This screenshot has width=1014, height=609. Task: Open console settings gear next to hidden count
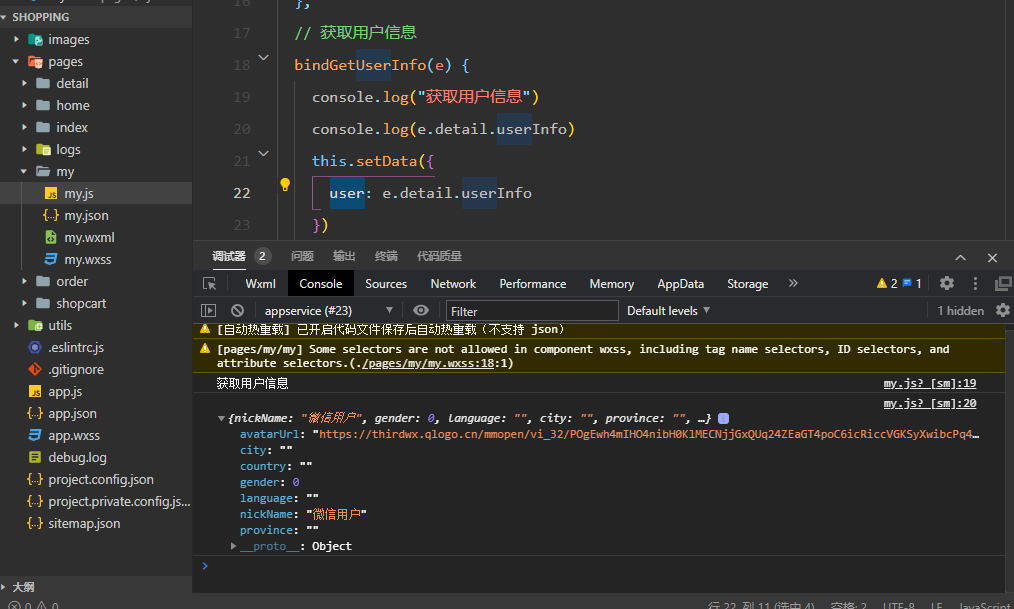1003,310
